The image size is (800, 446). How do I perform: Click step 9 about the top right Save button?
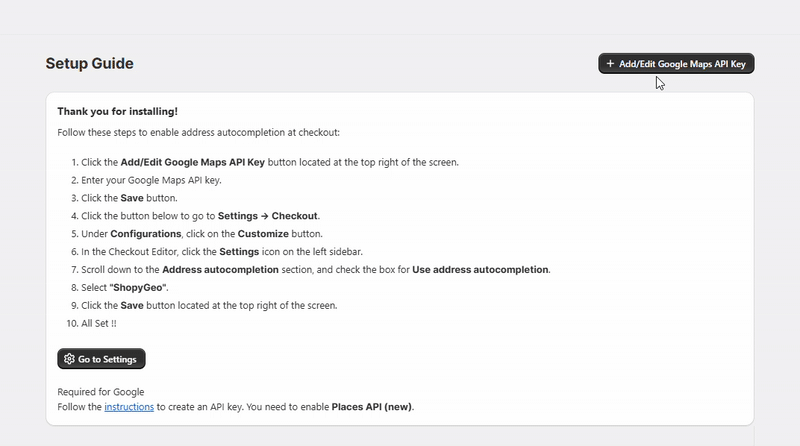click(209, 305)
